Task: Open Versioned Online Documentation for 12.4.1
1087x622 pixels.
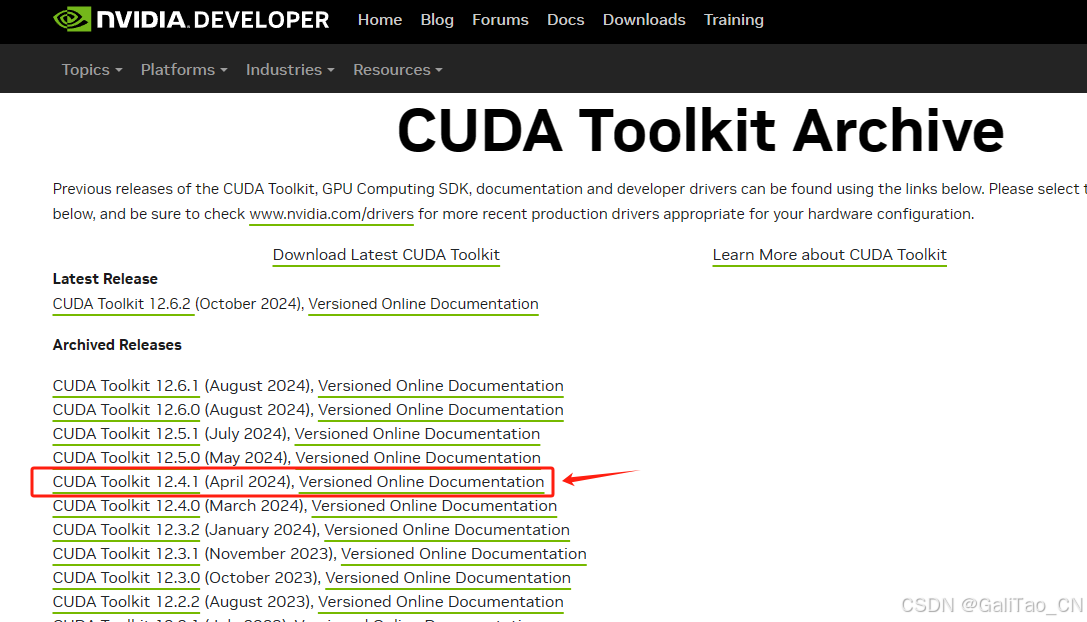Action: [x=421, y=482]
